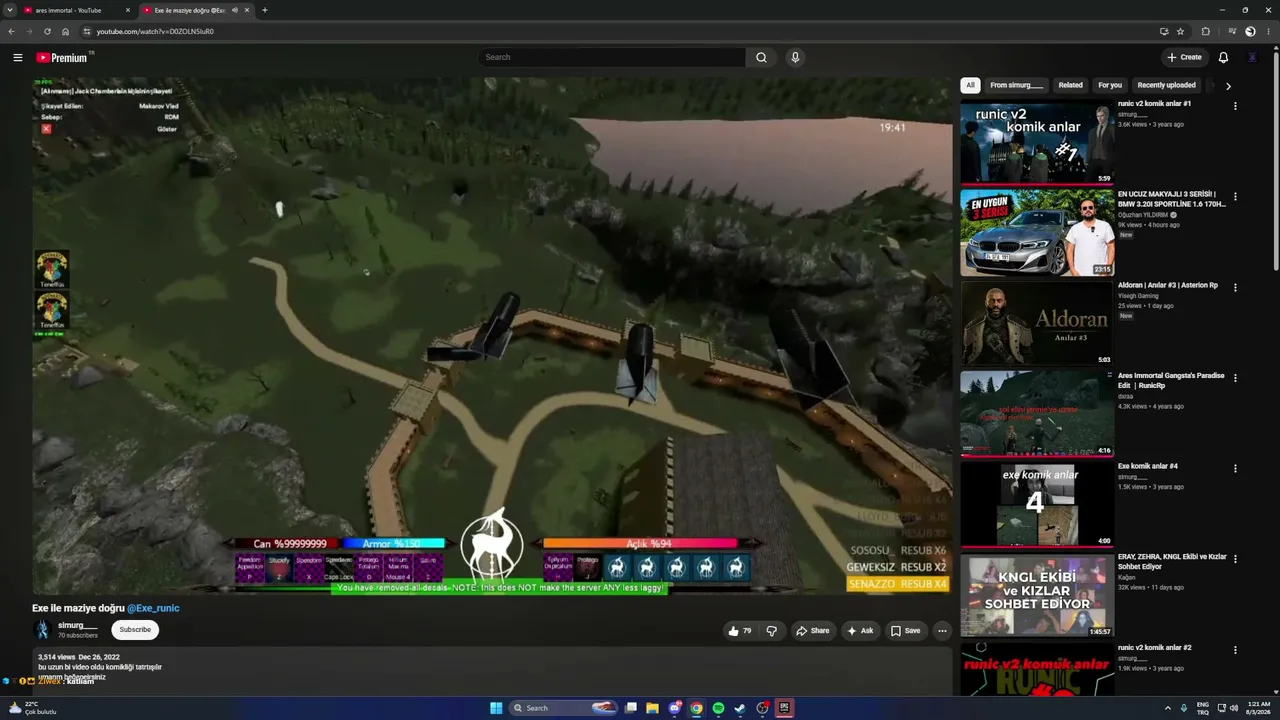
Task: Focus the browser address bar URL
Action: [x=155, y=31]
